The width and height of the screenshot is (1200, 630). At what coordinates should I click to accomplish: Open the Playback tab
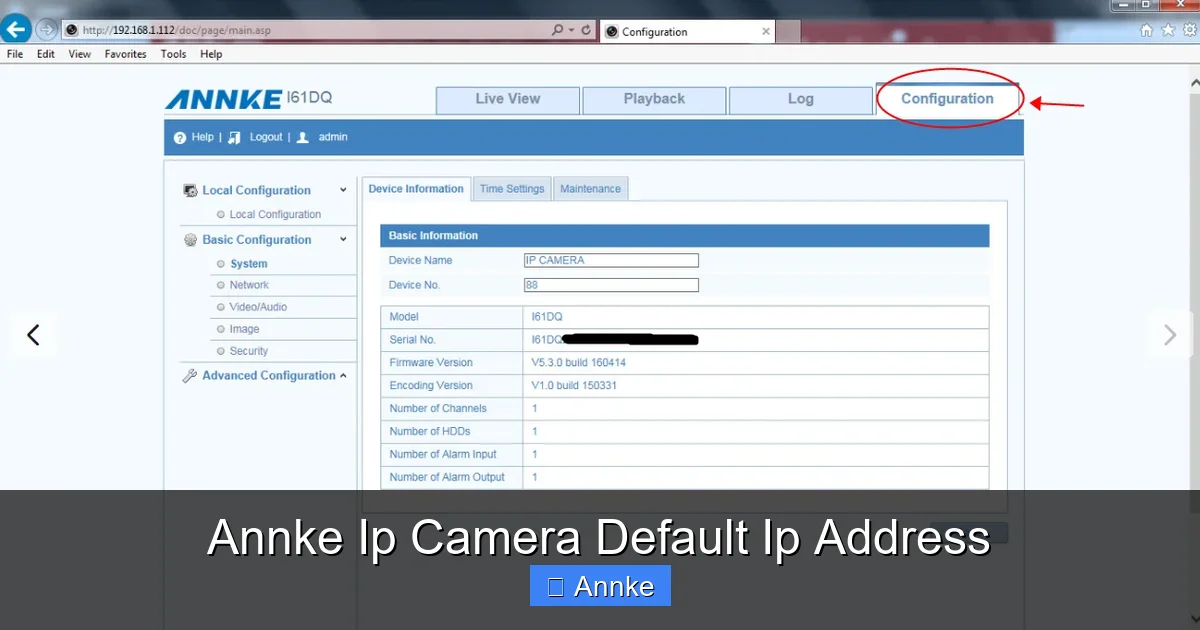pyautogui.click(x=654, y=99)
